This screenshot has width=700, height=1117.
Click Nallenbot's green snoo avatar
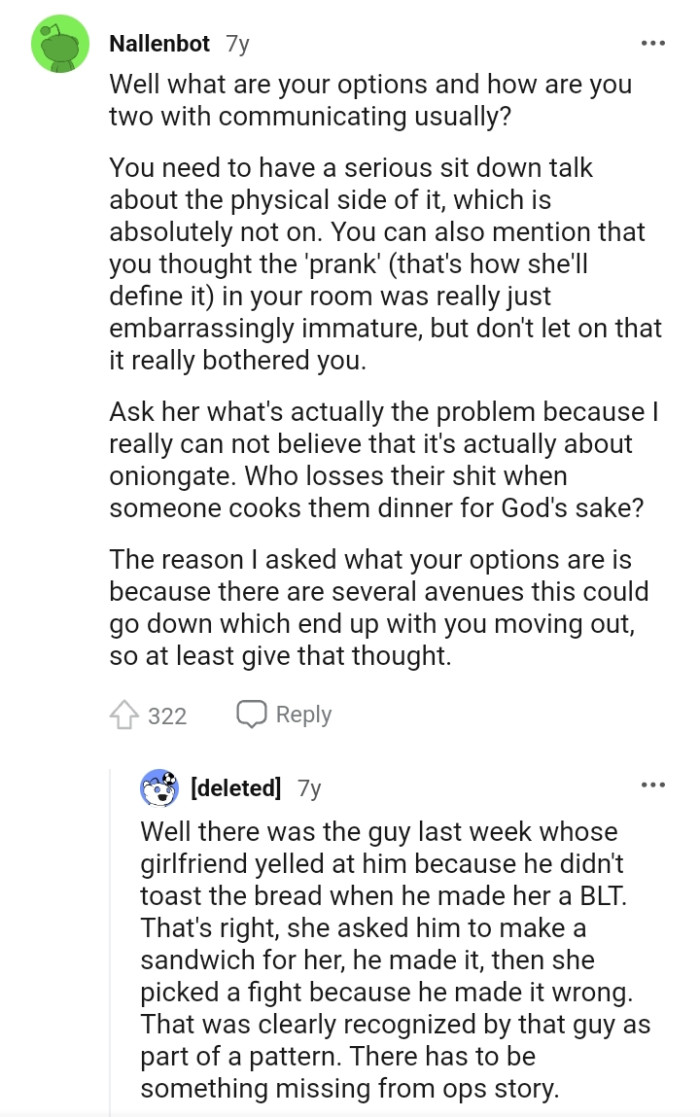(60, 45)
